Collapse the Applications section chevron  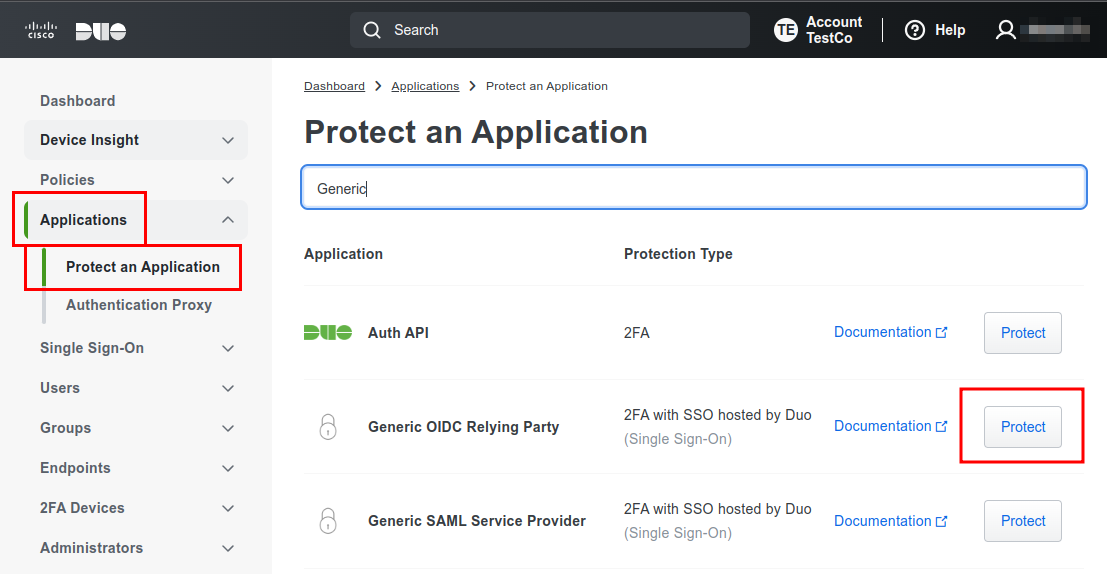(228, 220)
